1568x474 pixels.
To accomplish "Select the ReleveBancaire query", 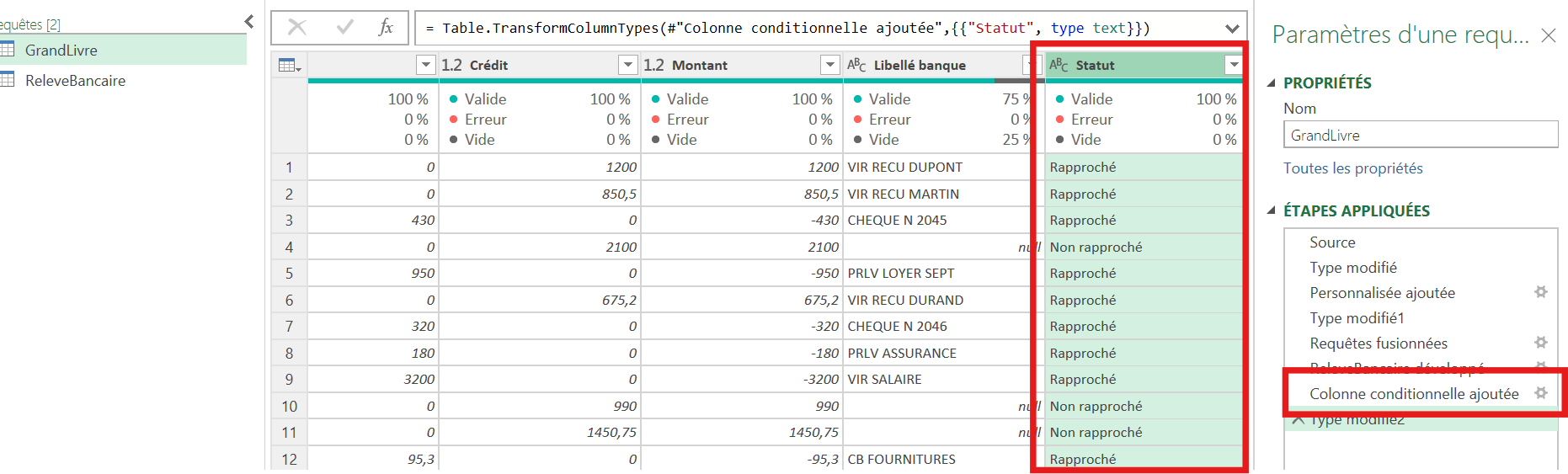I will (x=123, y=80).
